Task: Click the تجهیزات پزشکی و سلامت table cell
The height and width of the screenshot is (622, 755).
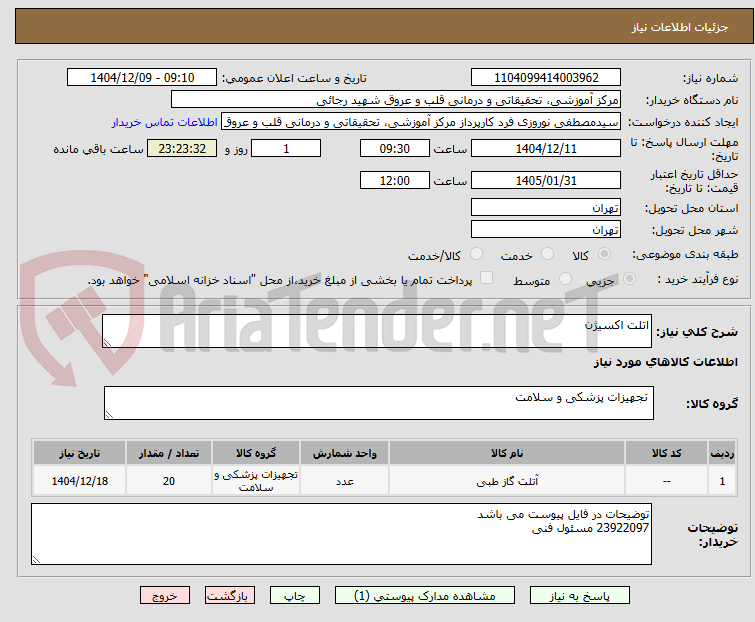Action: coord(256,481)
